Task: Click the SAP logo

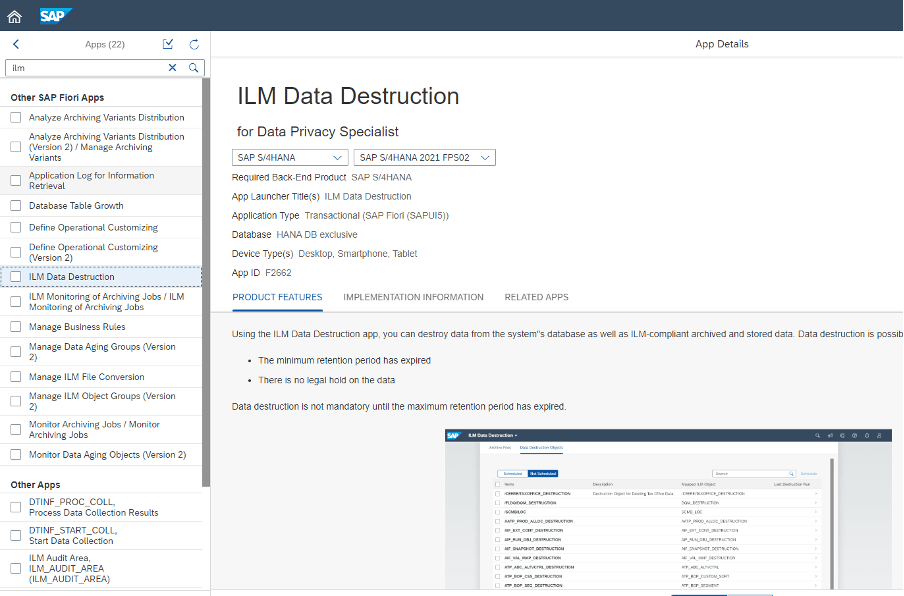Action: [x=55, y=16]
